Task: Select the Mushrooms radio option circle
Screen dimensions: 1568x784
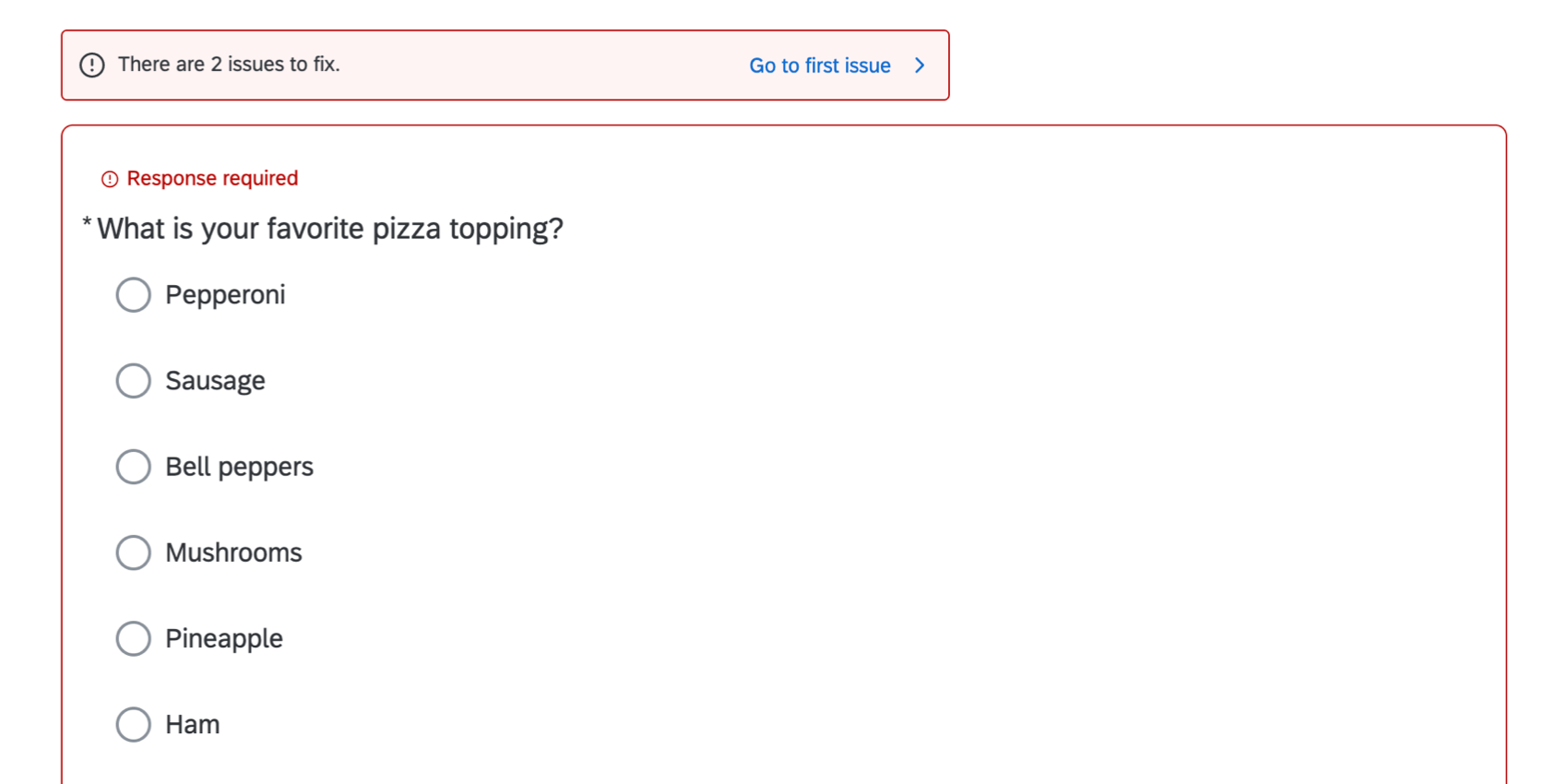Action: pyautogui.click(x=133, y=552)
